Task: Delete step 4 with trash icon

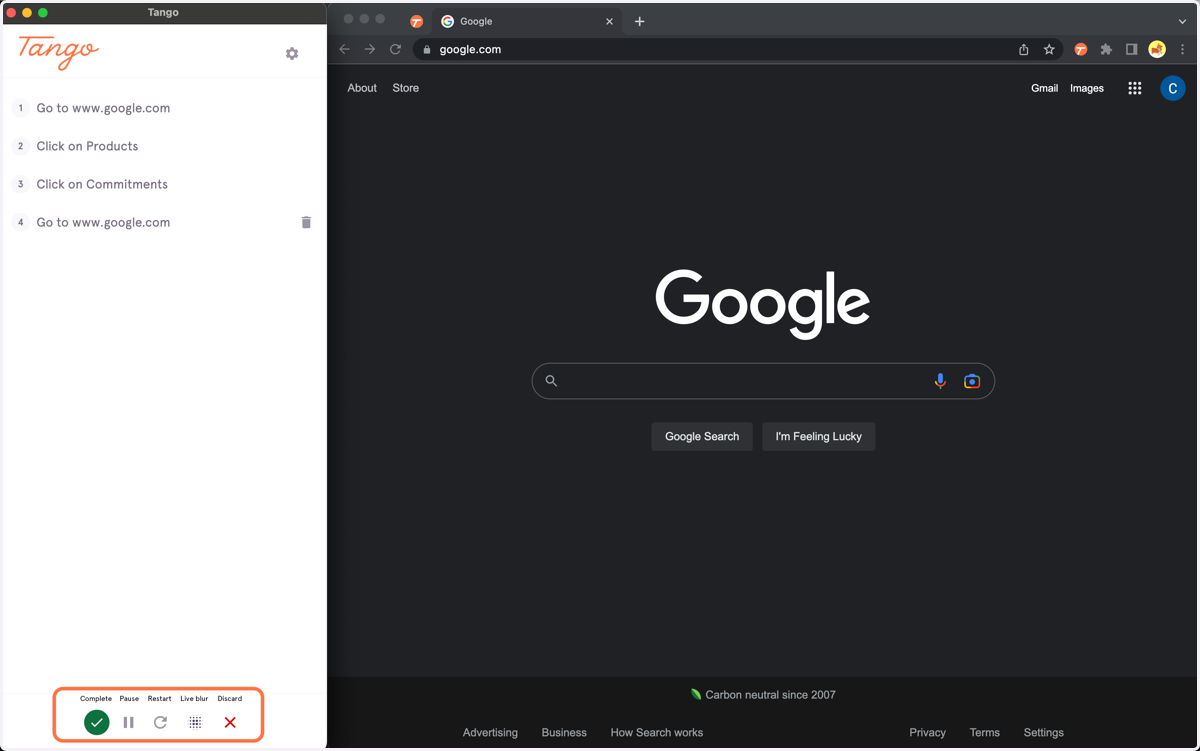Action: tap(306, 222)
